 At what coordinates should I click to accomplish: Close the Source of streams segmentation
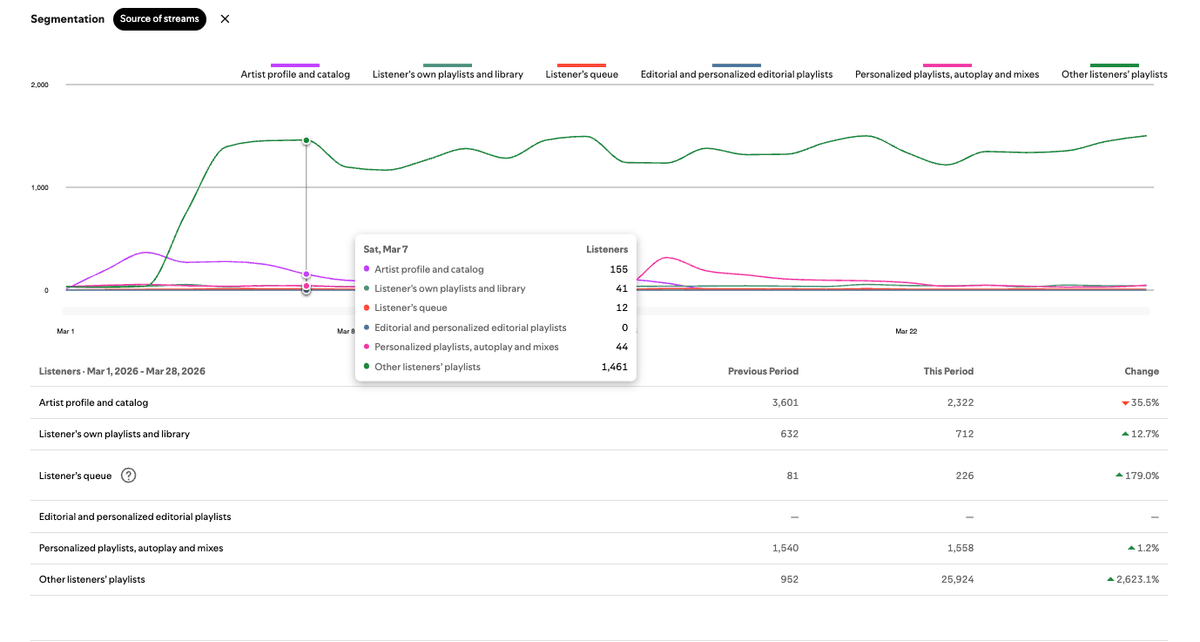pyautogui.click(x=225, y=19)
